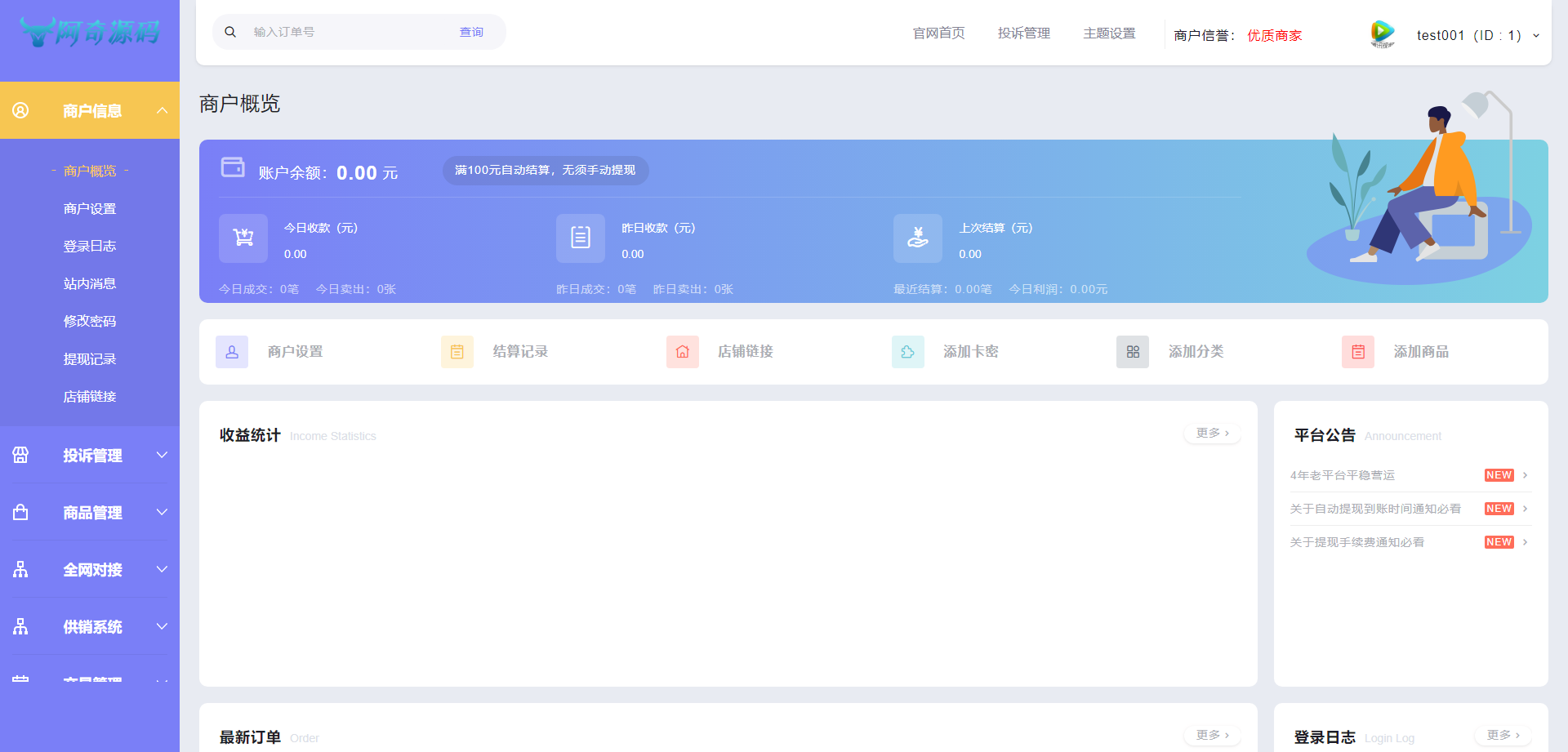Select 提现记录 in the sidebar
This screenshot has height=752, width=1568.
[x=90, y=358]
